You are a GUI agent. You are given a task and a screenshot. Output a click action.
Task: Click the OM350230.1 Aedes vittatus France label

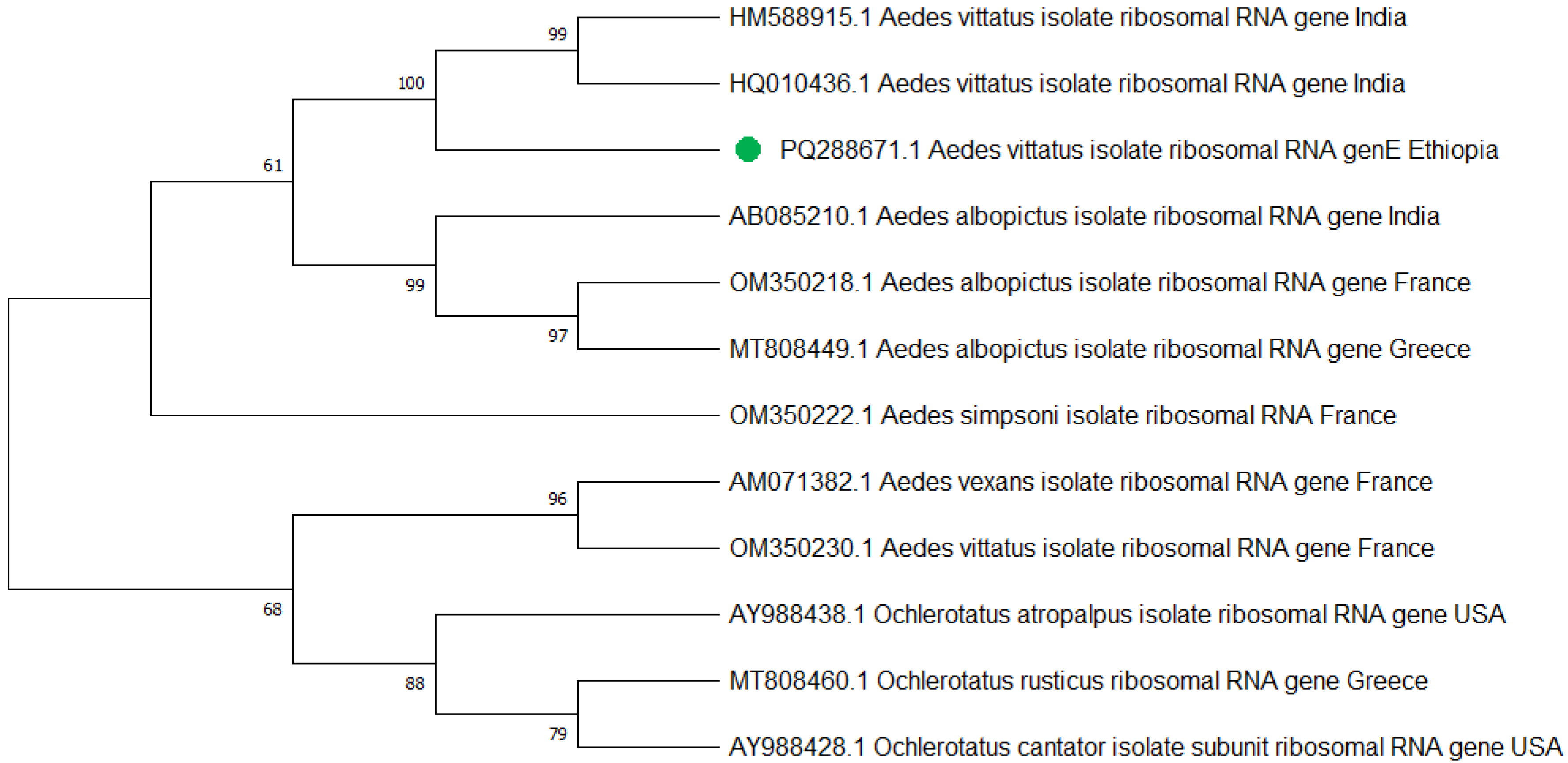[1081, 548]
